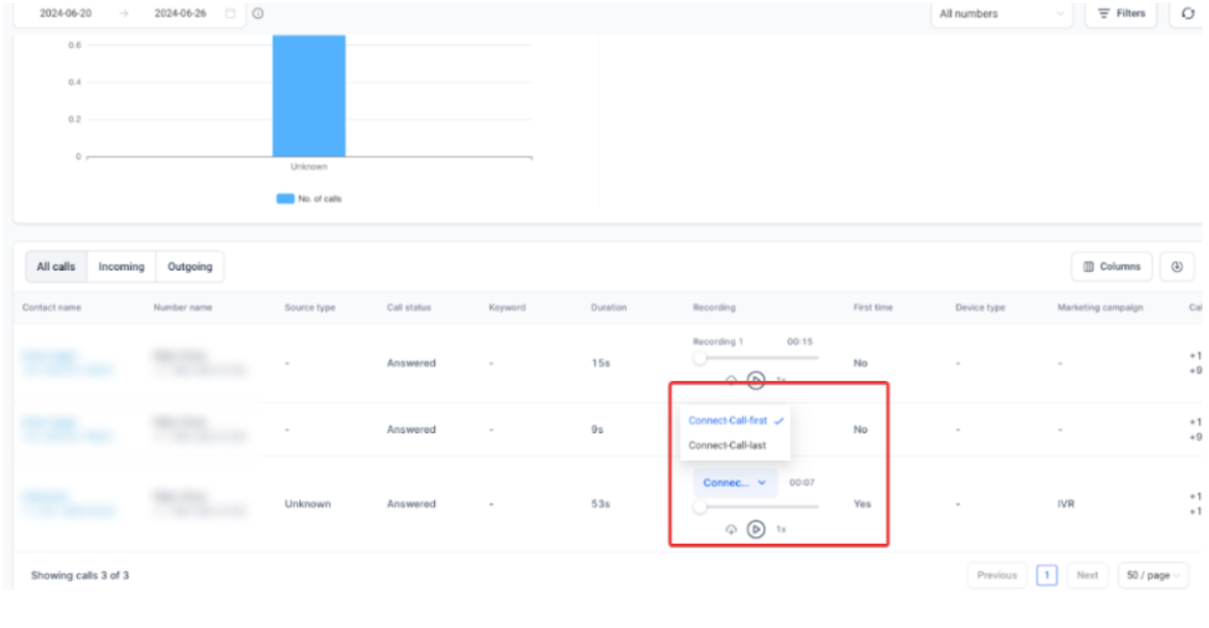The height and width of the screenshot is (628, 1209).
Task: Click the Recording 1 label
Action: [718, 342]
